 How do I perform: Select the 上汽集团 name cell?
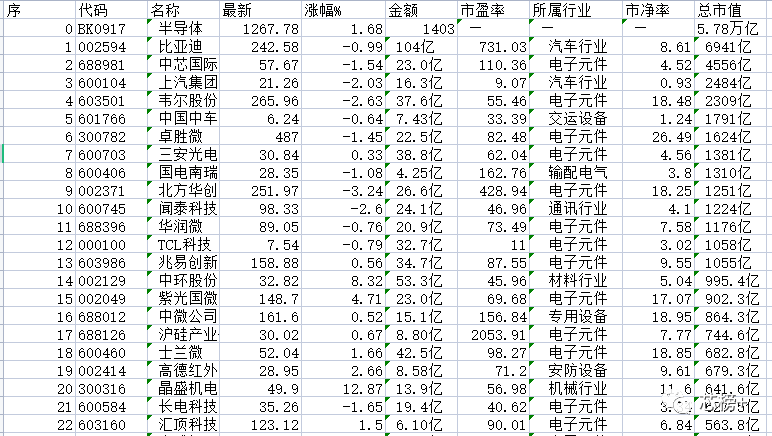pos(183,83)
